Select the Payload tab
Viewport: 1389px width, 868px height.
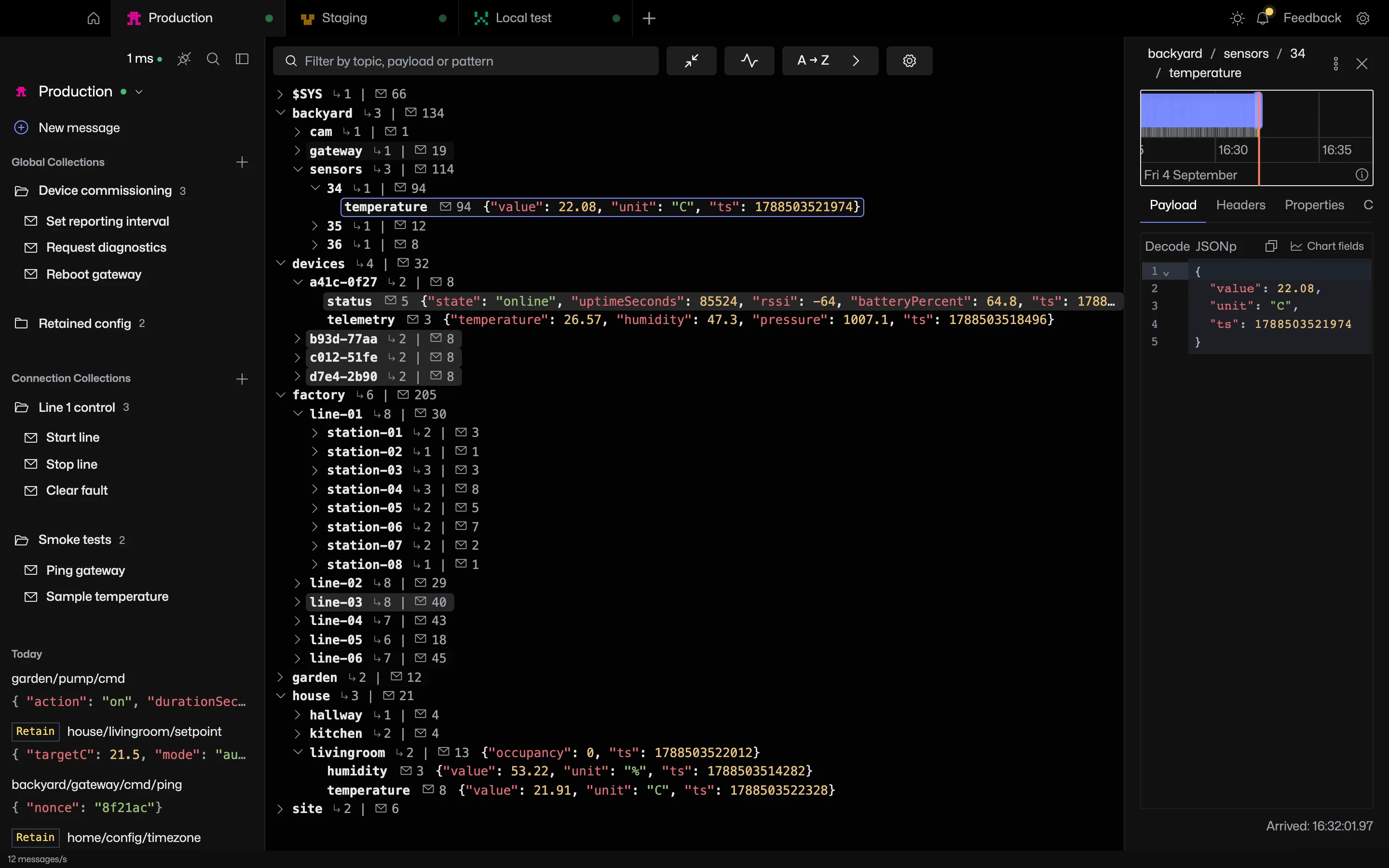click(x=1172, y=205)
